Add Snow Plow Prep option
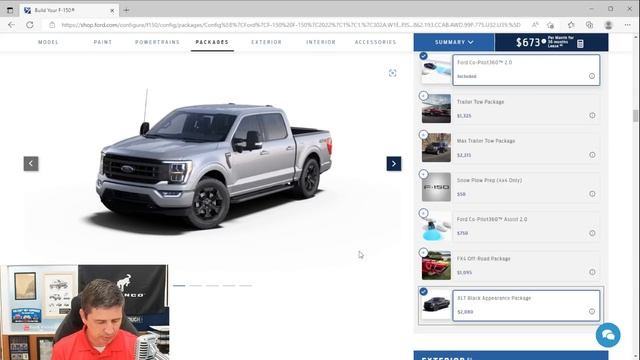640x360 pixels. coord(423,174)
